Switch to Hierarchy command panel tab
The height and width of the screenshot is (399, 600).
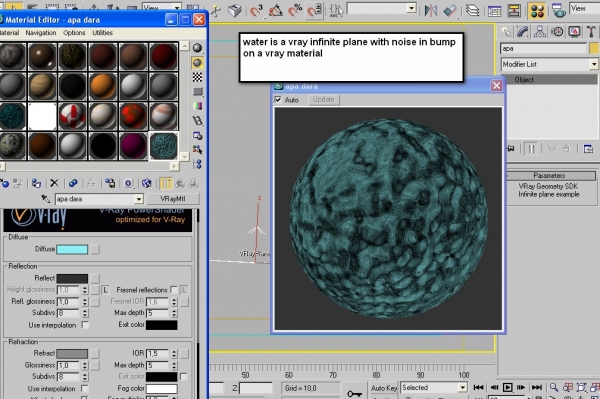pos(540,32)
